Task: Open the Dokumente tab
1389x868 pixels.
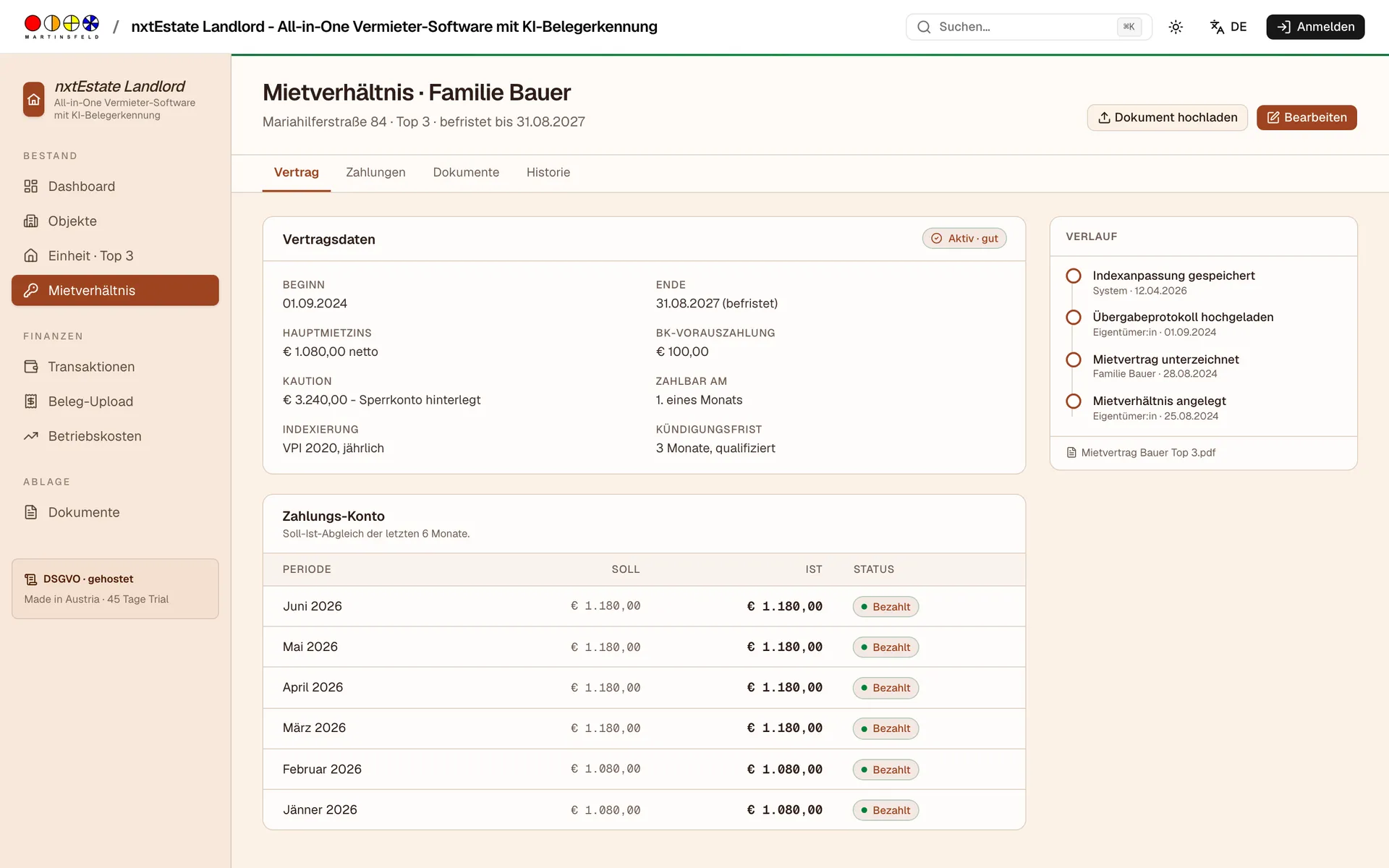Action: click(x=466, y=173)
